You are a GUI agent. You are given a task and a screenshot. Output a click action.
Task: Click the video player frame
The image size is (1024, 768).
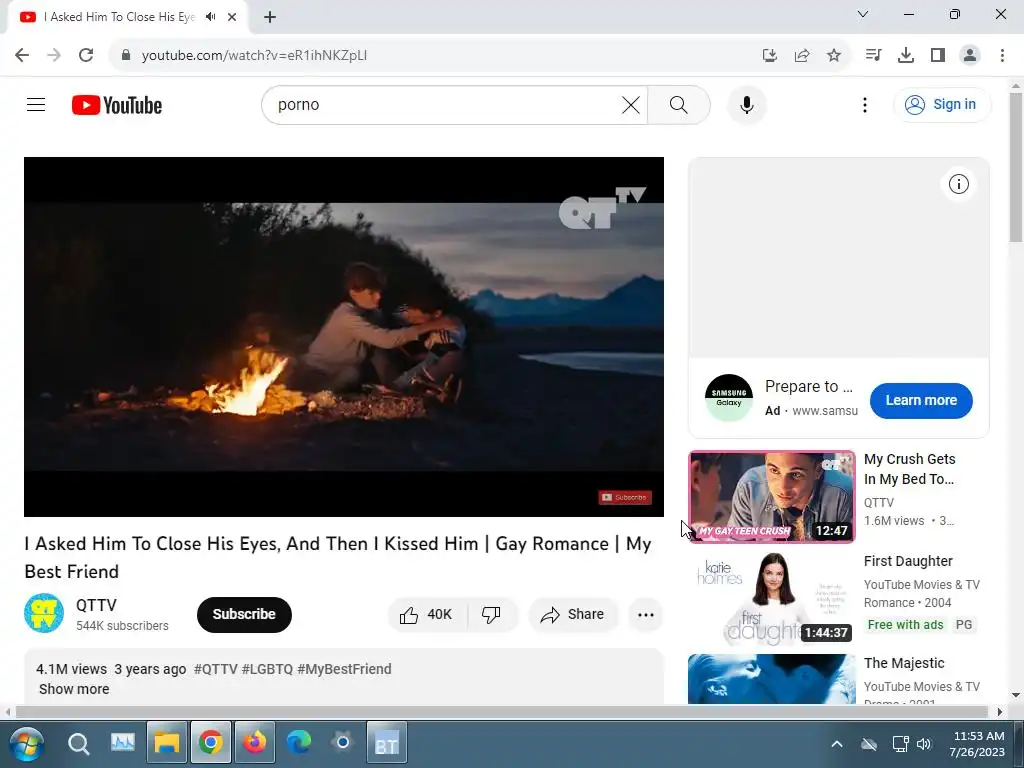click(x=344, y=336)
